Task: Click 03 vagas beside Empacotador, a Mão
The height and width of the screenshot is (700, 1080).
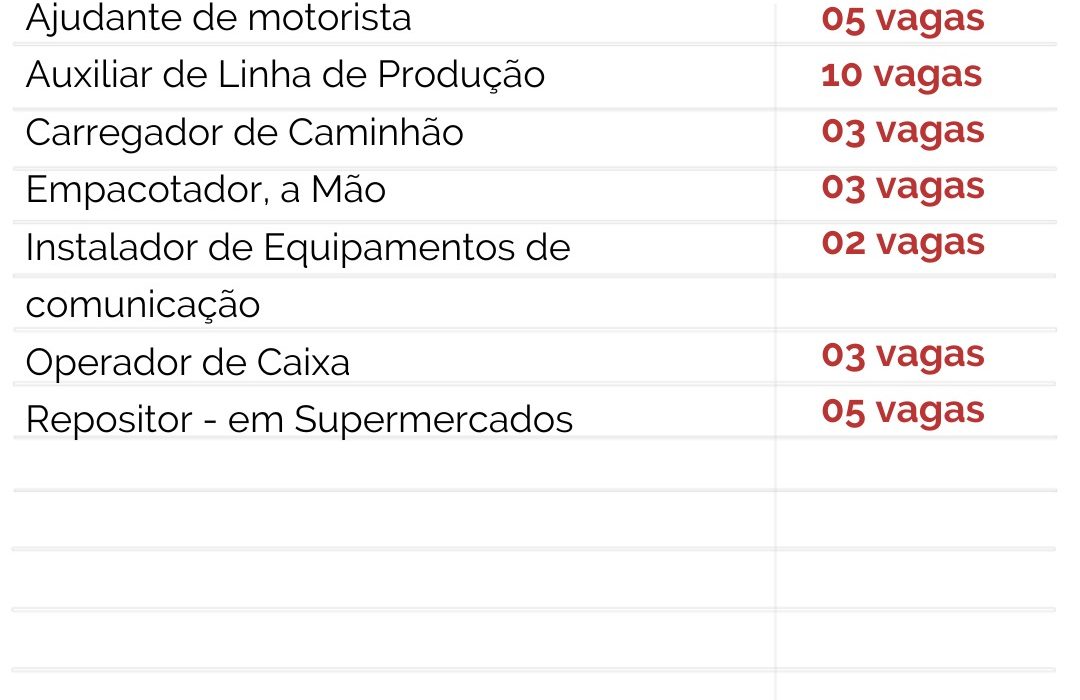Action: point(902,187)
